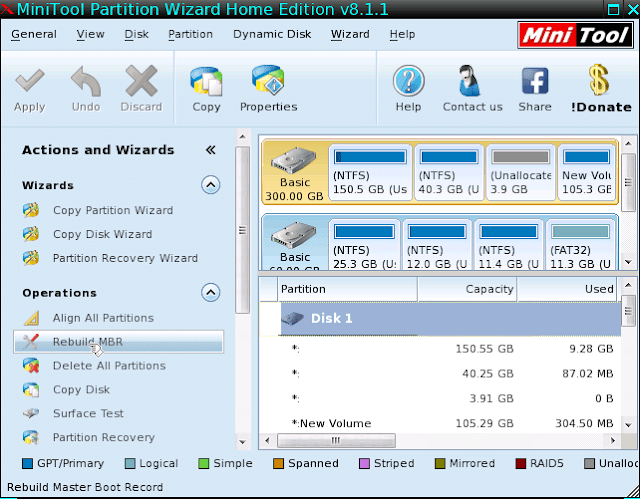Click the partition list scroll right arrow

[612, 441]
